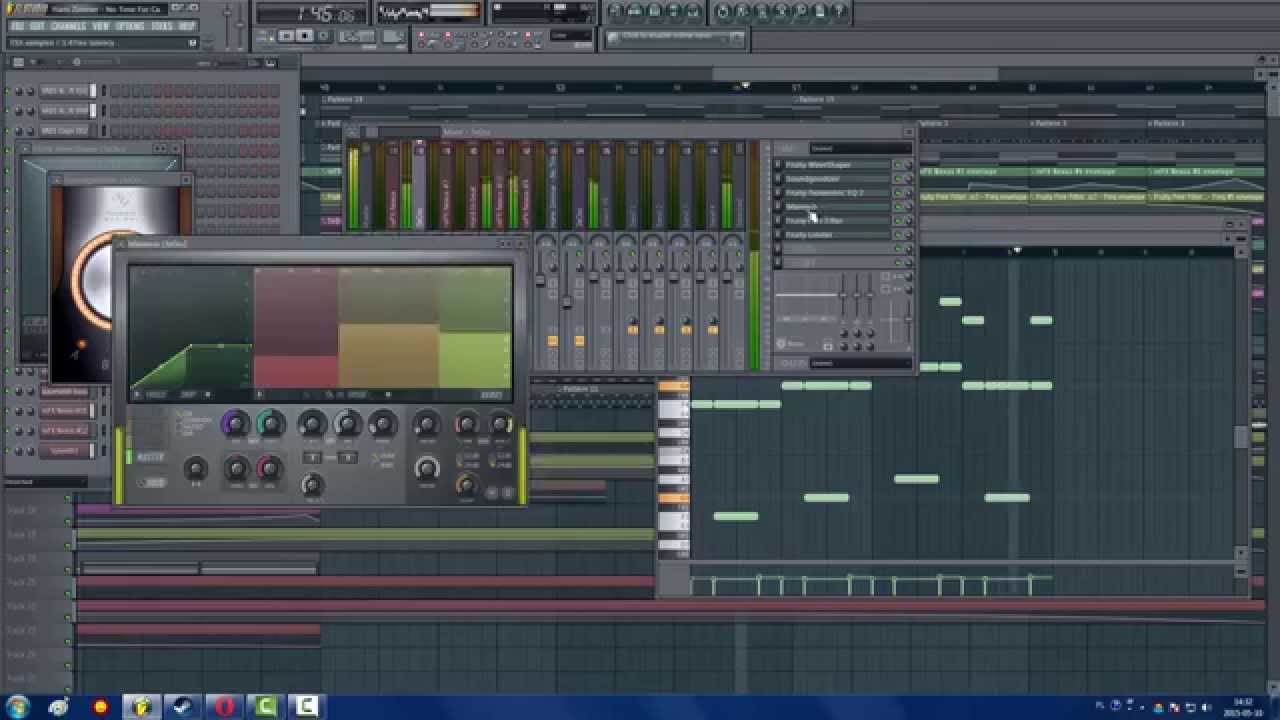Click the main pitch slider in the top panel
Screen dimensions: 1280x720
(242, 25)
